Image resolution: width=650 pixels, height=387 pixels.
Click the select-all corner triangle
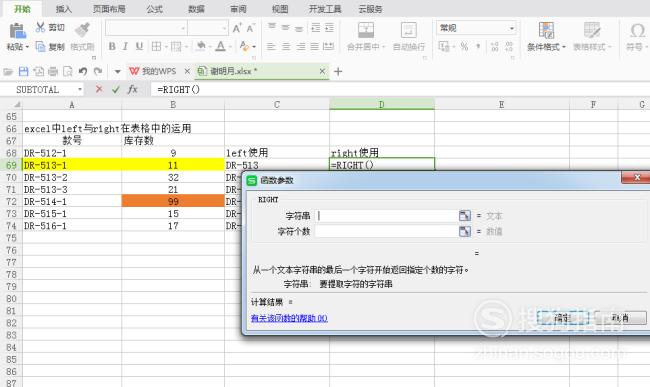click(17, 104)
